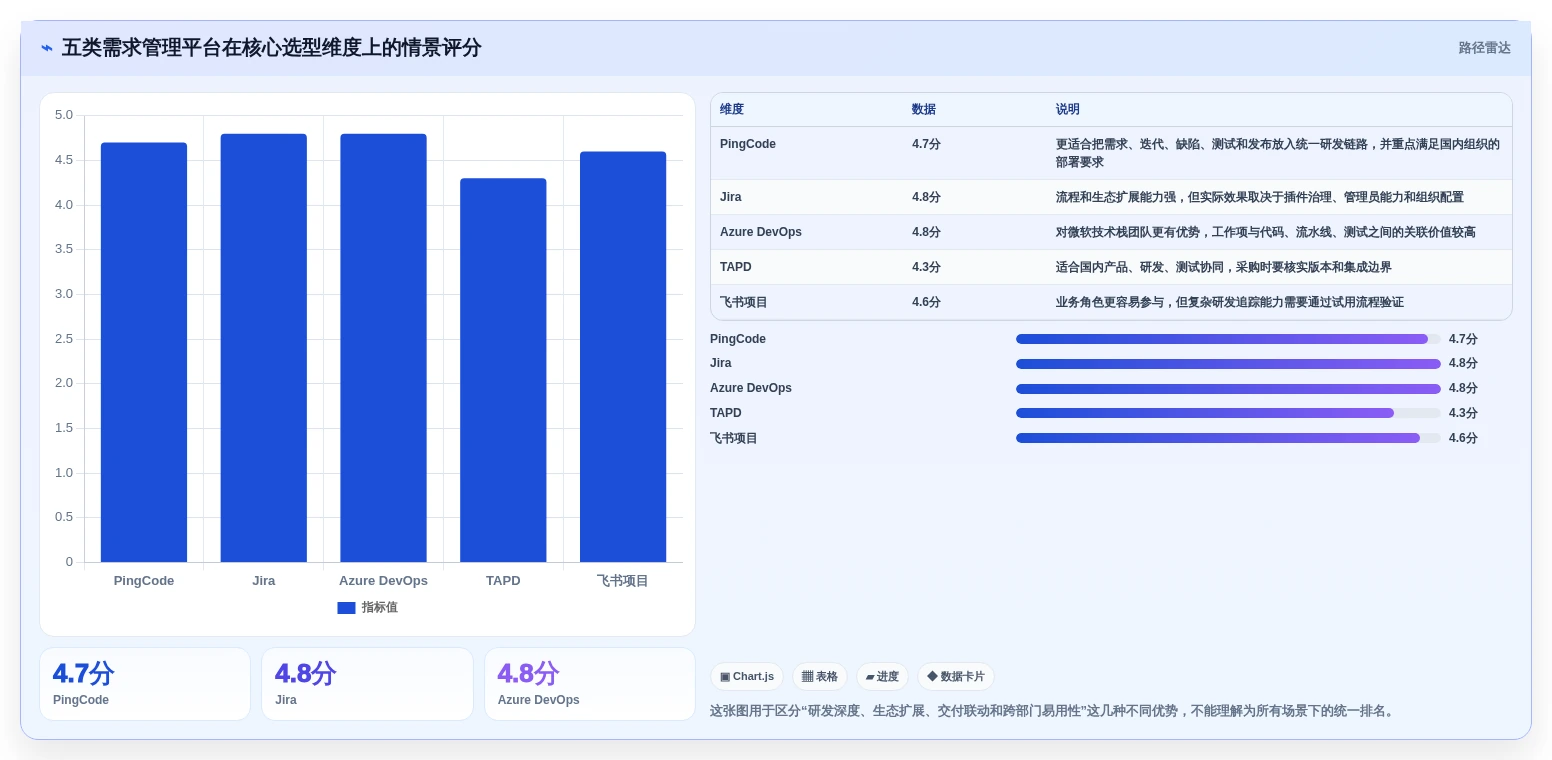Select the Chart.js tag chip

pos(747,677)
